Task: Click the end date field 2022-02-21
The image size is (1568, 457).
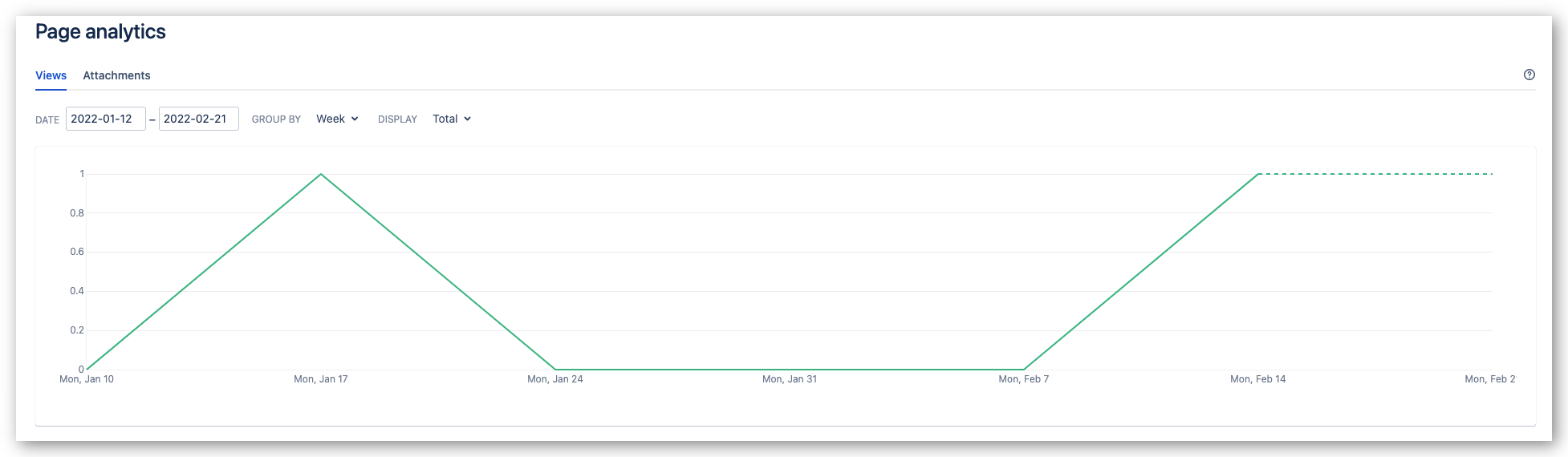Action: pos(199,119)
